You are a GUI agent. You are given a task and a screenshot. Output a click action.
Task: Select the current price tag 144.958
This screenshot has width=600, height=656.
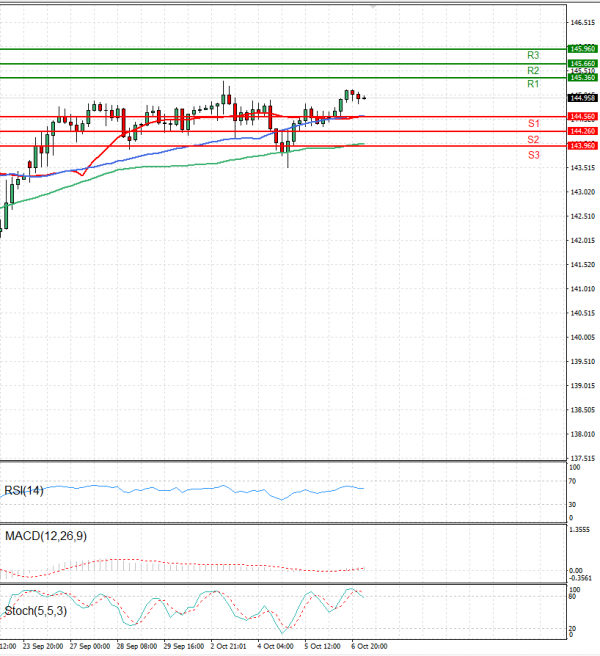(582, 98)
